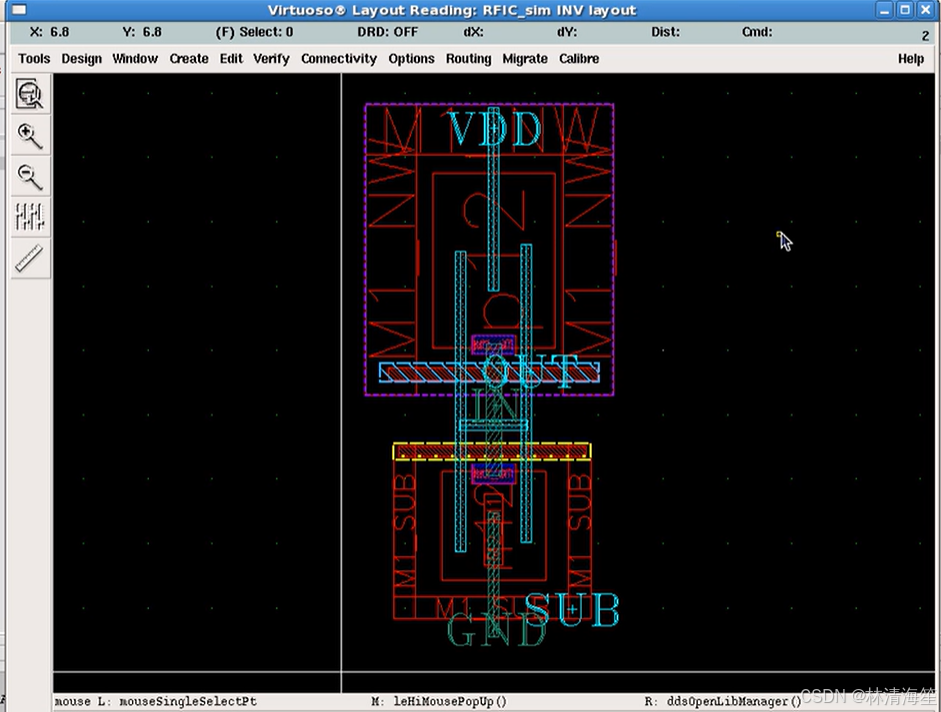Open the Create menu
The width and height of the screenshot is (941, 712).
[x=189, y=59]
